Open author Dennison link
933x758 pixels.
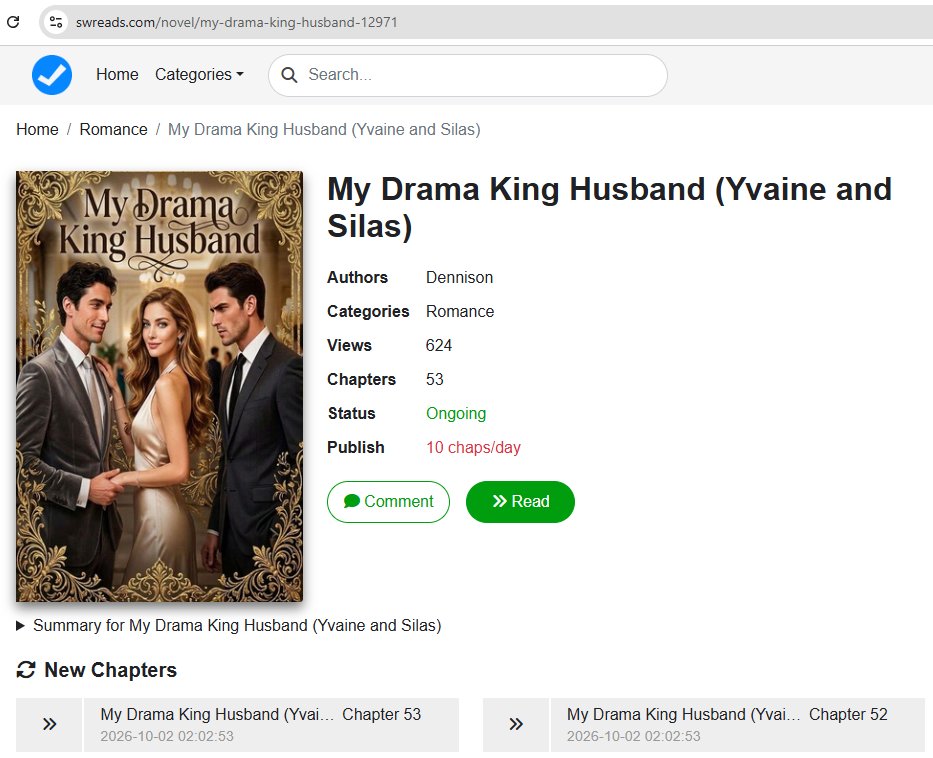coord(459,277)
